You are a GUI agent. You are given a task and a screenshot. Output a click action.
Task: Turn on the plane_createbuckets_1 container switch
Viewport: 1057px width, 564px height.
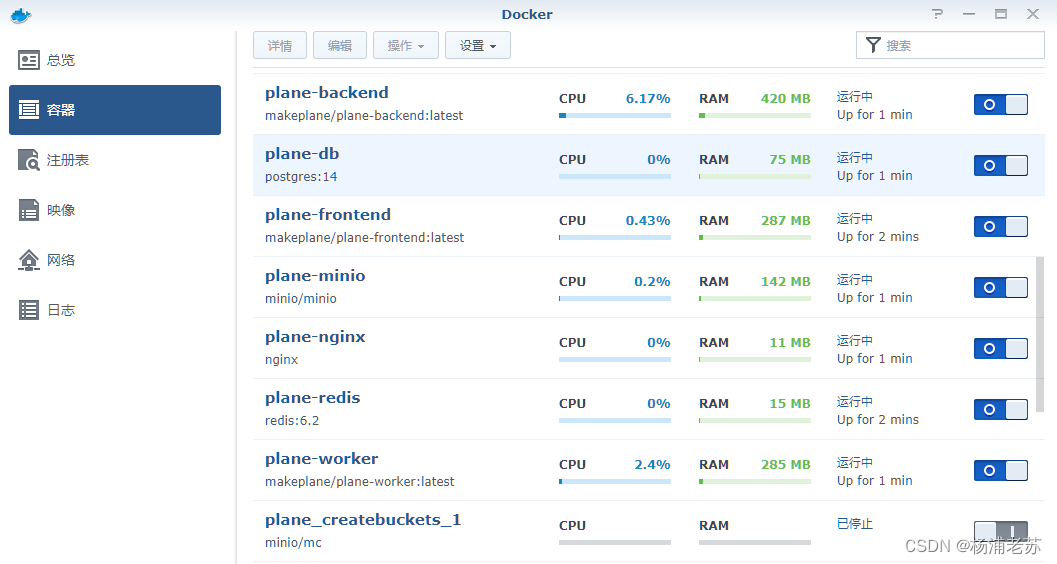point(1000,531)
